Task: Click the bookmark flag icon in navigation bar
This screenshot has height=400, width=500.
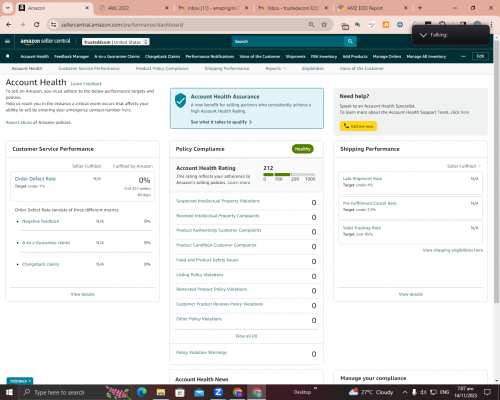Action: [8, 56]
